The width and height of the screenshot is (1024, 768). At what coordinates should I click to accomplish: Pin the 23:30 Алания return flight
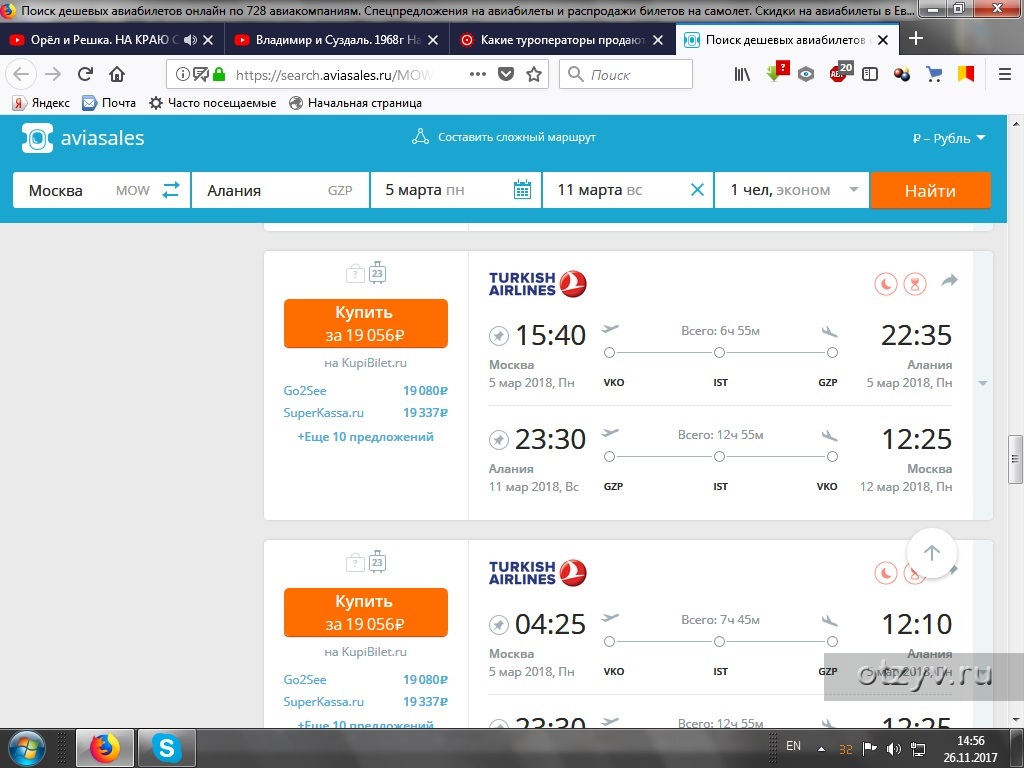tap(498, 440)
